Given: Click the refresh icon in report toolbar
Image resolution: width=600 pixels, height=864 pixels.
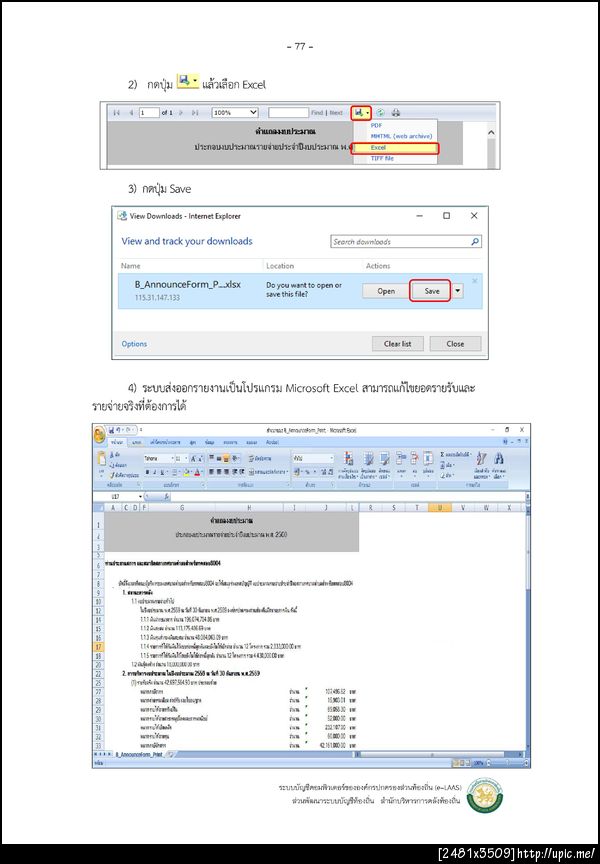Looking at the screenshot, I should click(380, 113).
